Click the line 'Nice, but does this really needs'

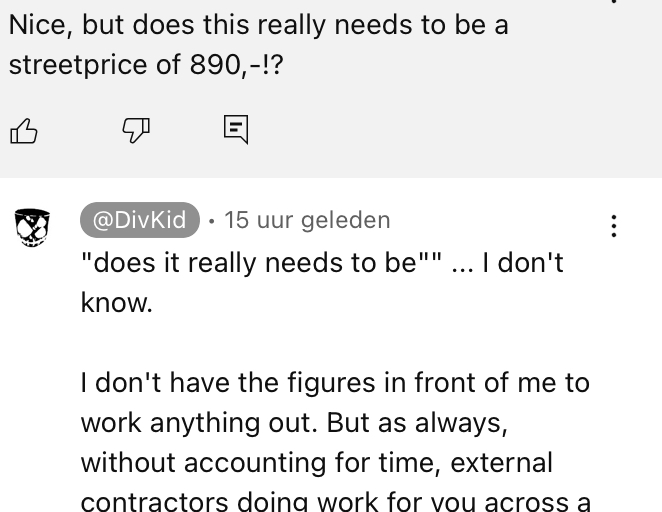pos(258,25)
